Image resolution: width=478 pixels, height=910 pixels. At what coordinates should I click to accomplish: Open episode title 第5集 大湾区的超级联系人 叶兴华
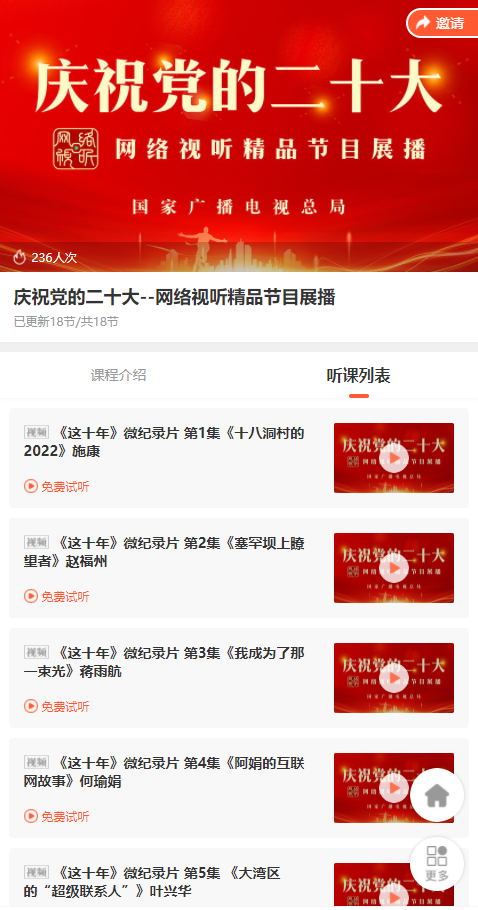tap(153, 882)
